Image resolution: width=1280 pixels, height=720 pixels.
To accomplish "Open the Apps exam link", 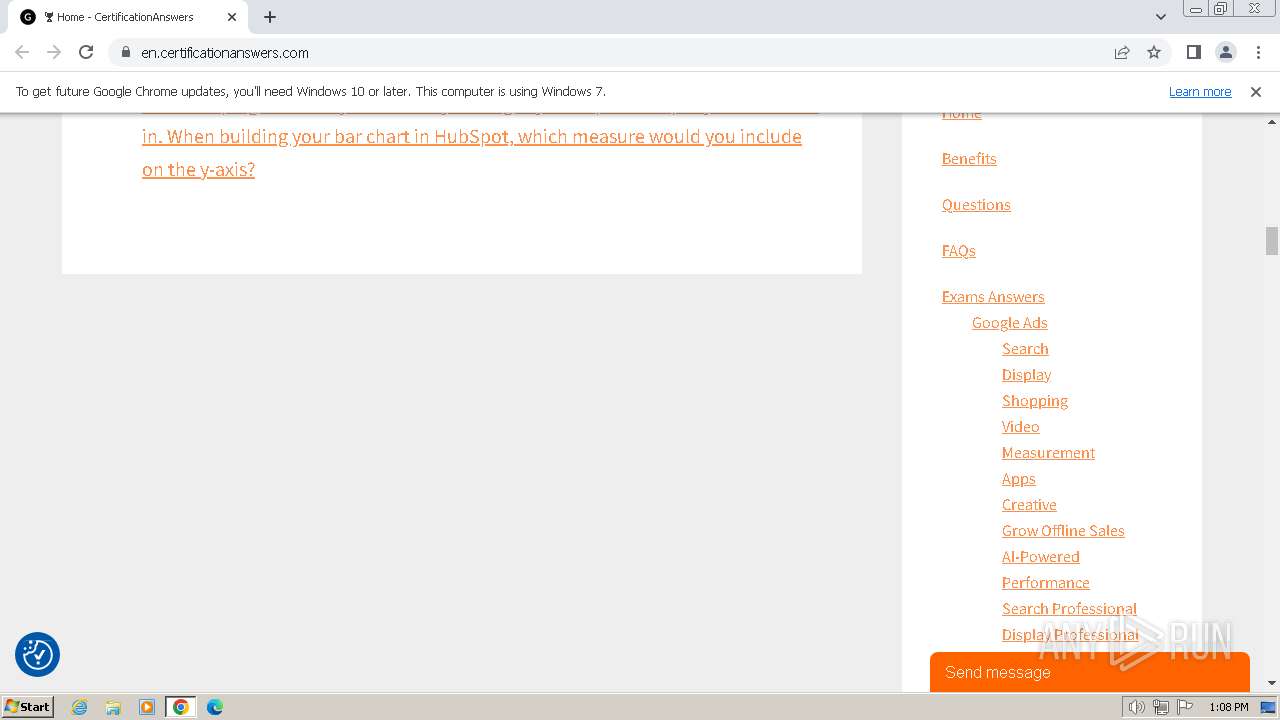I will tap(1019, 478).
